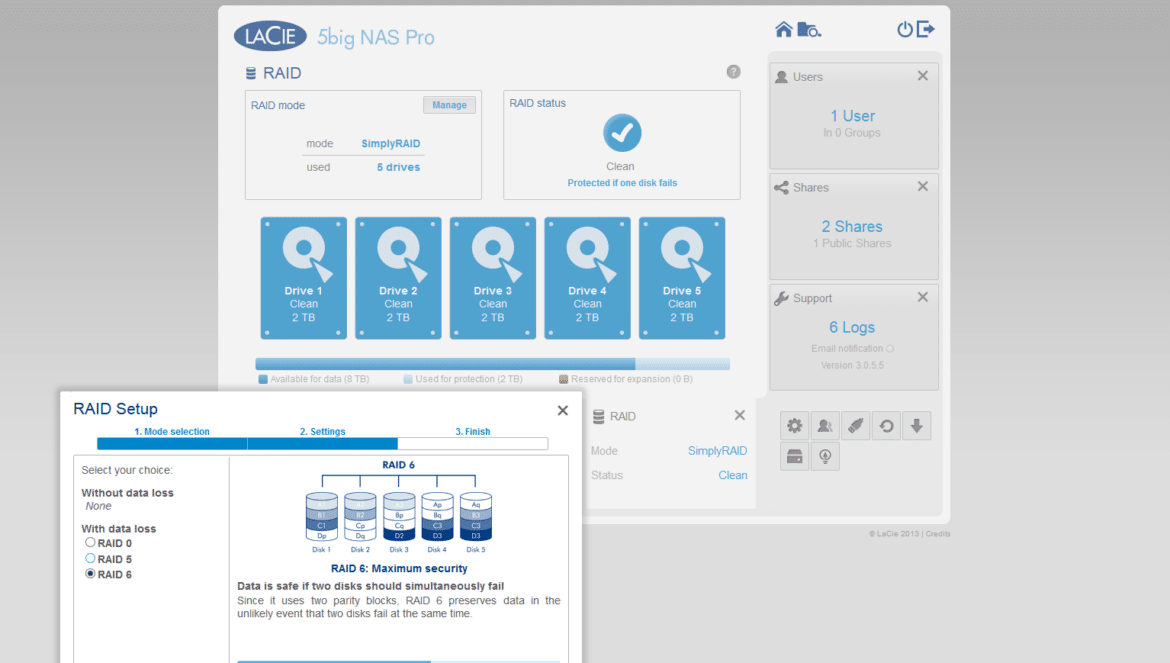Click the Available for data legend swatch
1170x663 pixels.
[263, 379]
